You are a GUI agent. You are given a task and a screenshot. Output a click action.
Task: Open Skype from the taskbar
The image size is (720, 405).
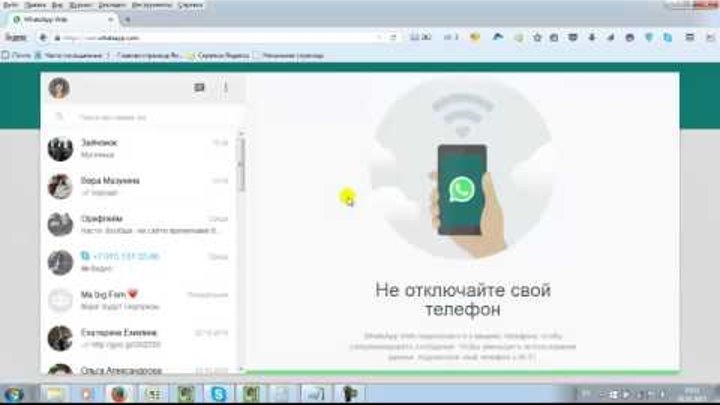(218, 394)
